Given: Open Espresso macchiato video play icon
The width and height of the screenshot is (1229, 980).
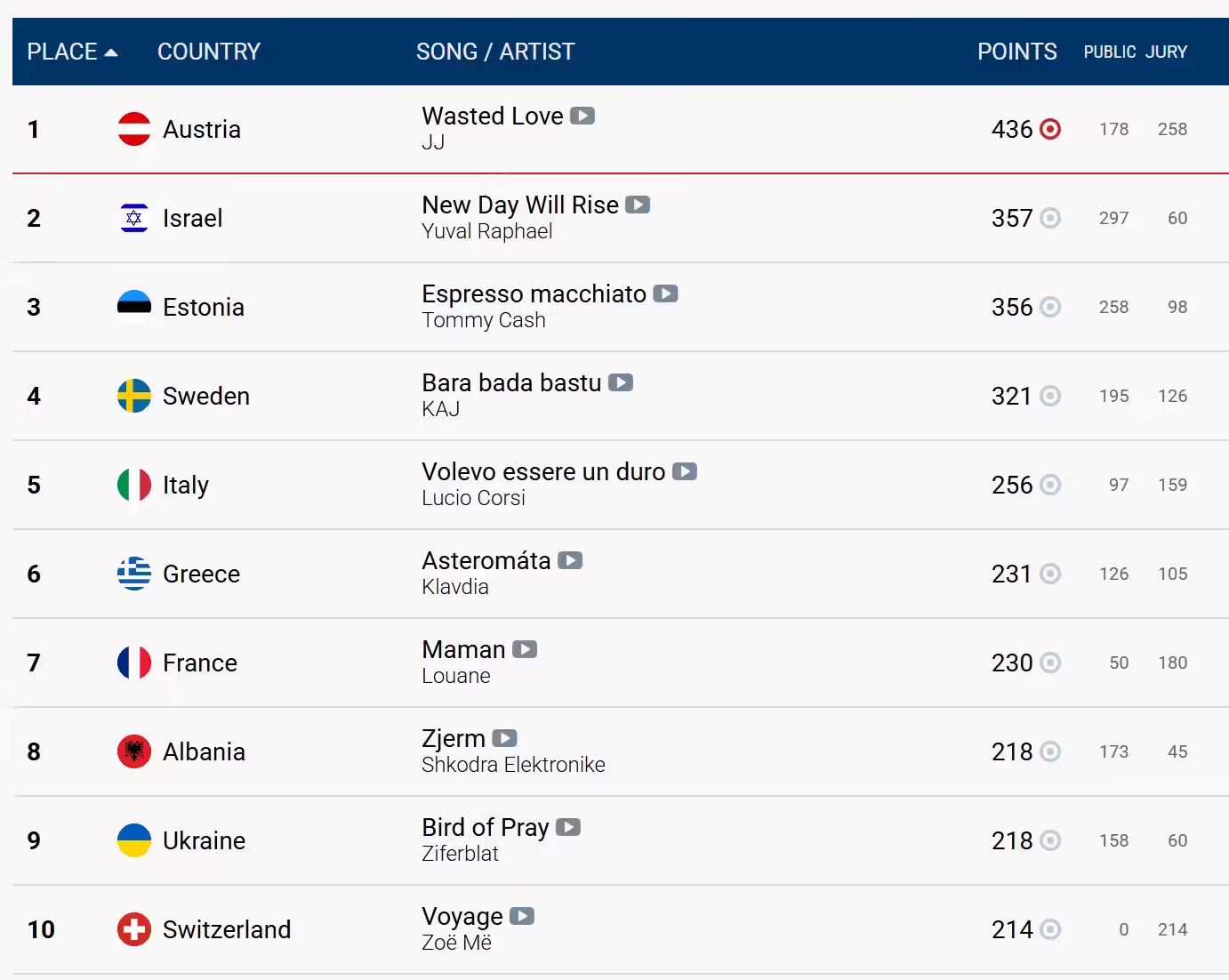Looking at the screenshot, I should (x=665, y=293).
